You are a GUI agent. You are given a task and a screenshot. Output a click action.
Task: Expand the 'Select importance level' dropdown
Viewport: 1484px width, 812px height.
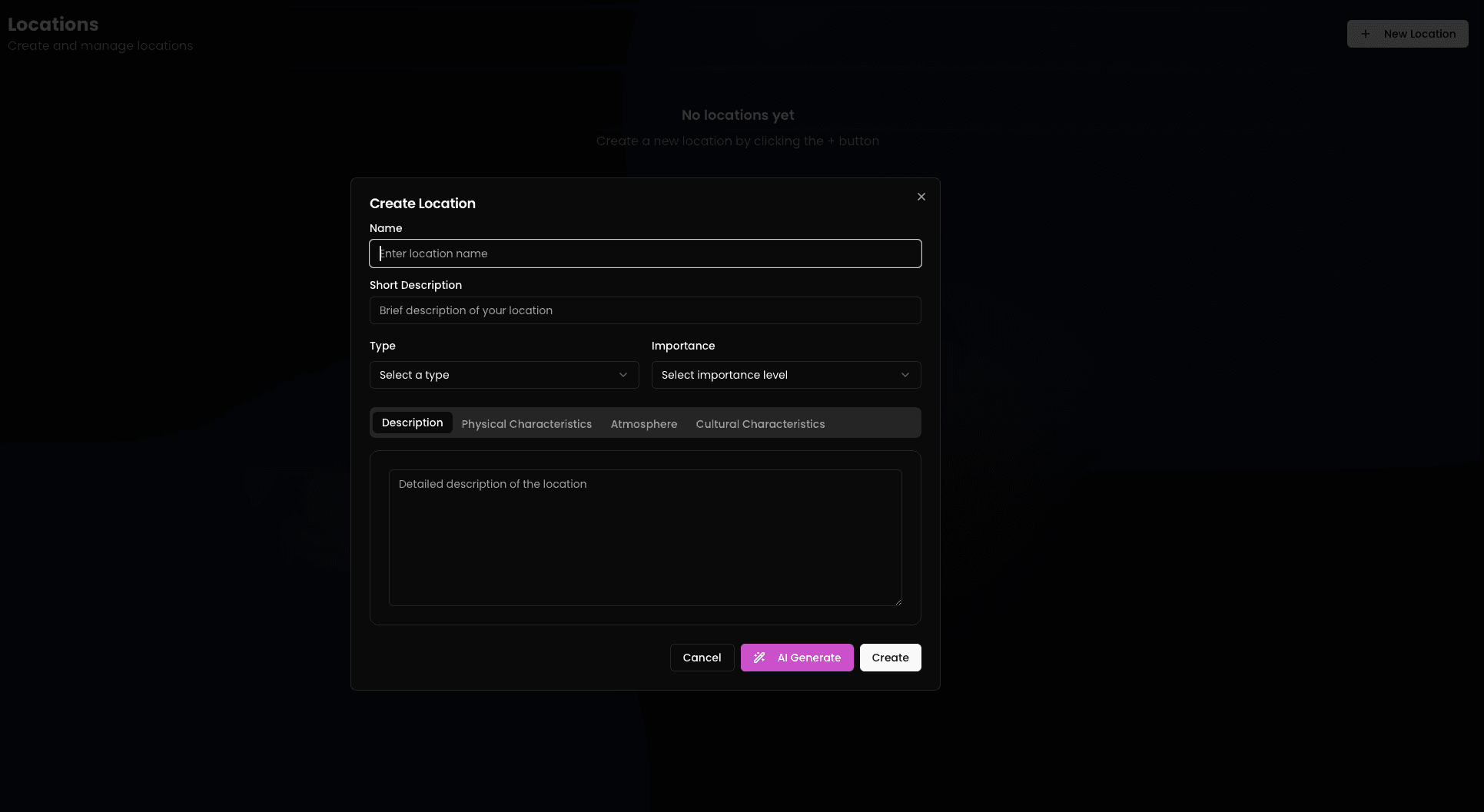785,375
